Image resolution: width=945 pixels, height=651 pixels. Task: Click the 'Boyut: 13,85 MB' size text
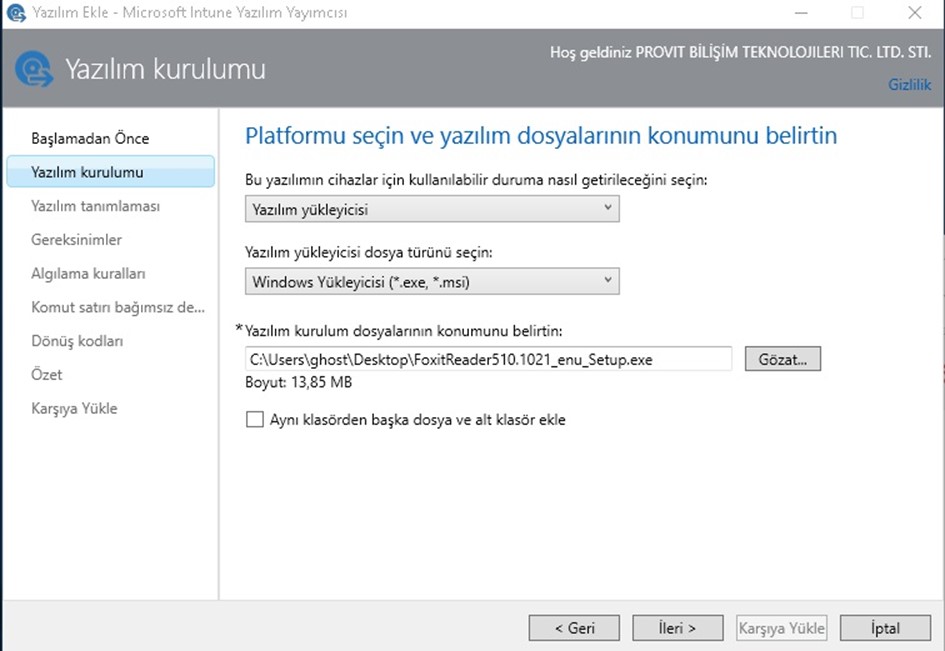298,382
